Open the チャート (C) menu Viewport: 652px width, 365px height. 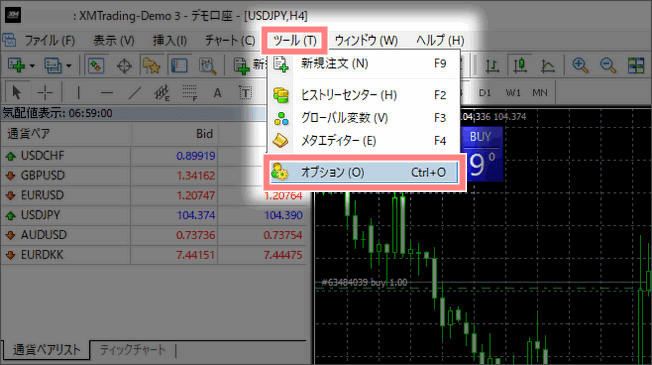tap(230, 40)
